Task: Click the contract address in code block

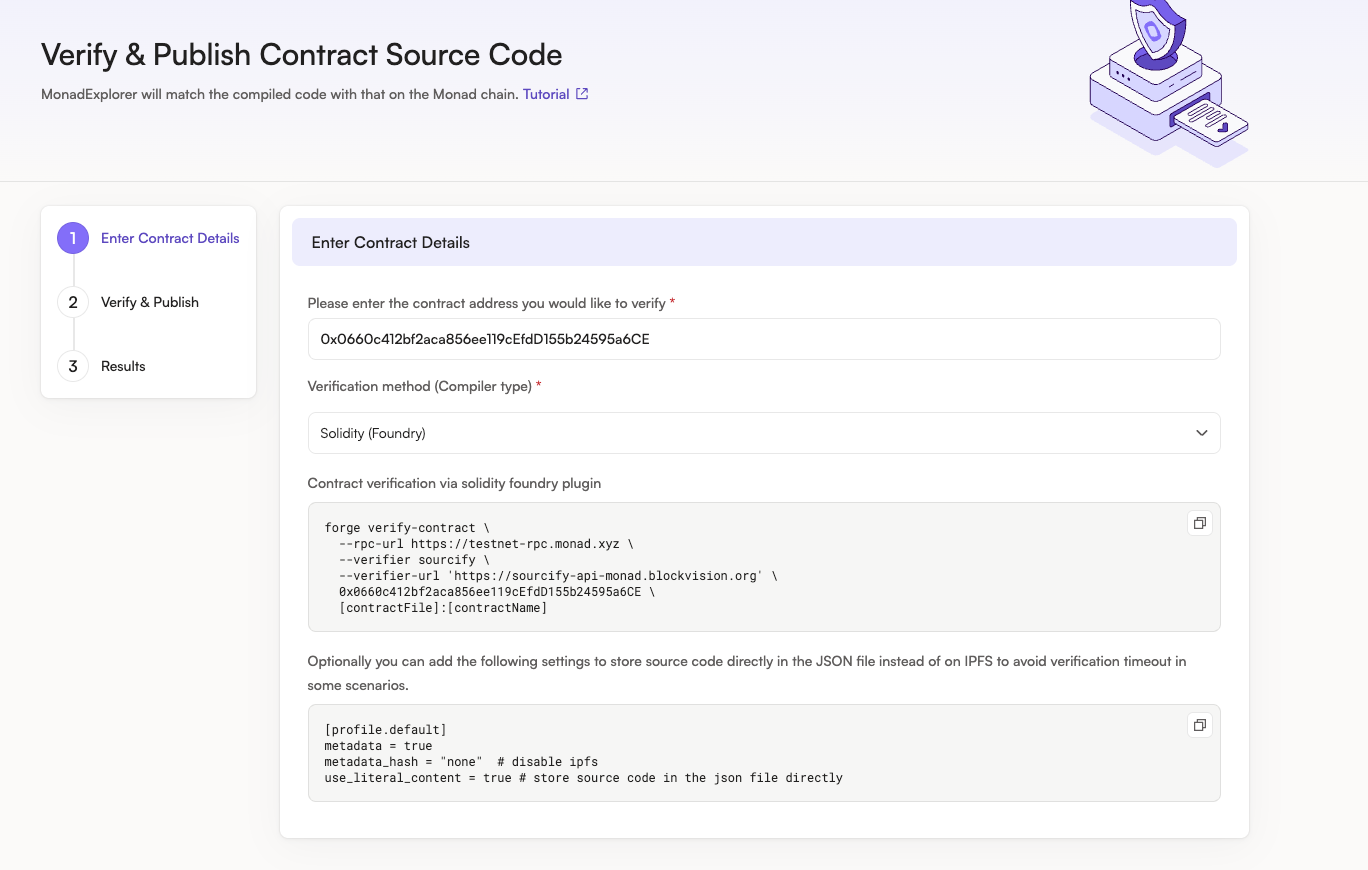Action: (x=490, y=592)
